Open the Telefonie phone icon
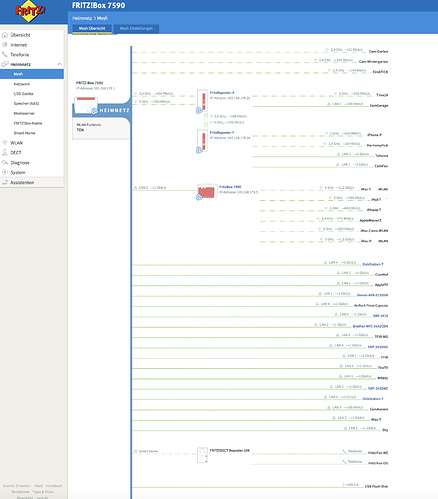This screenshot has height=499, width=438. [x=5, y=54]
